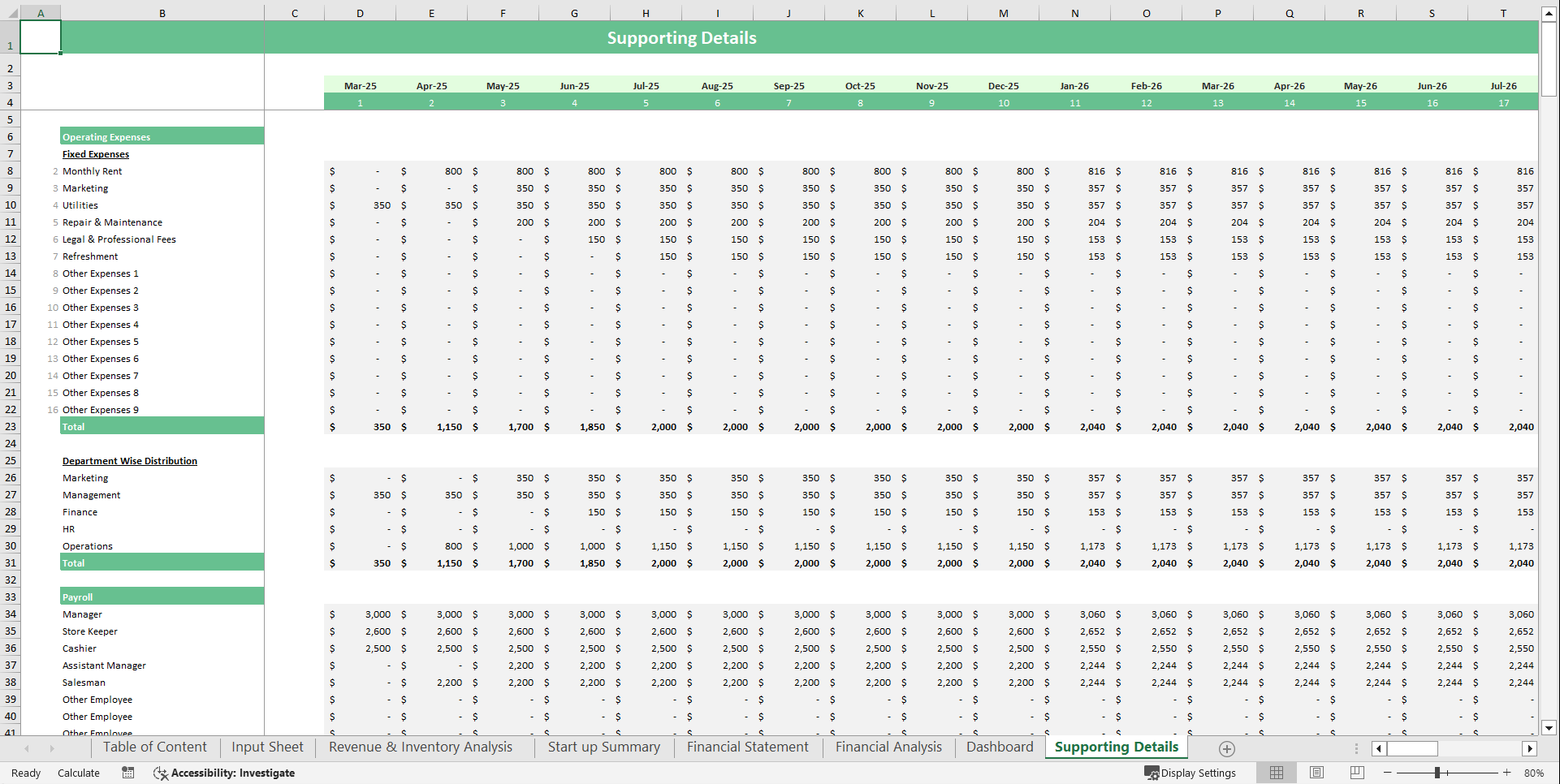
Task: Click Zoom Out minus icon
Action: pyautogui.click(x=1389, y=773)
